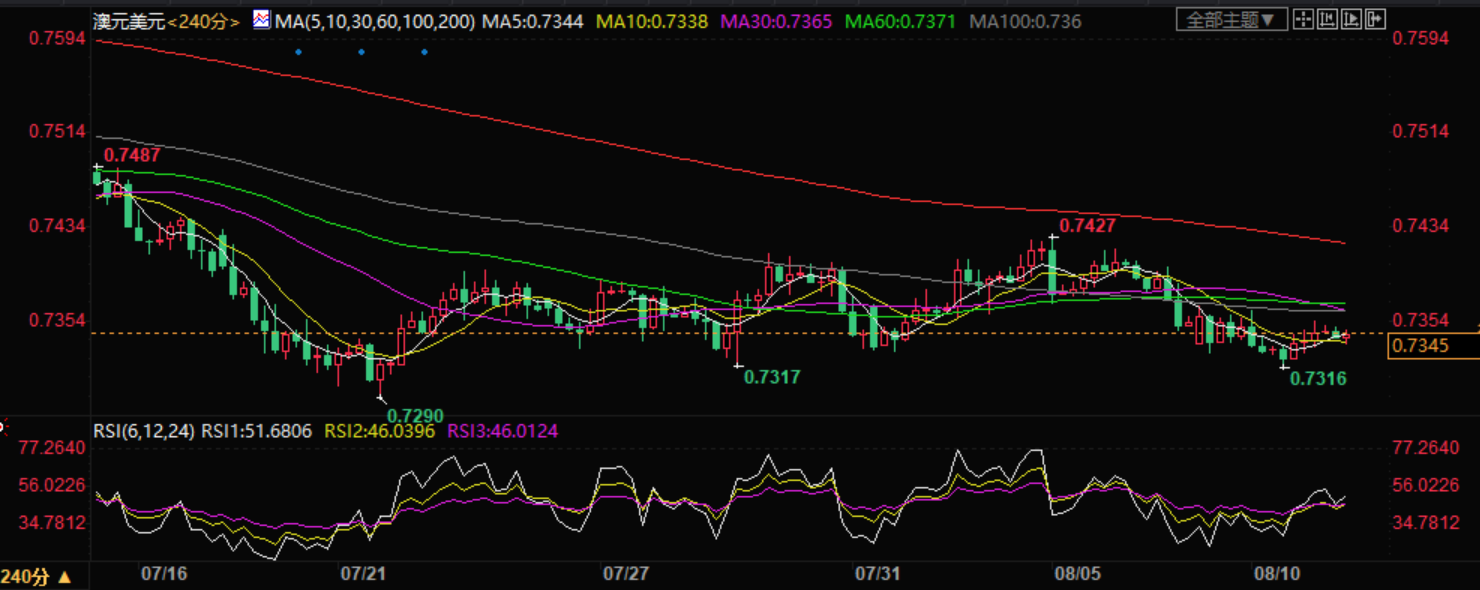Screen dimensions: 1480x590
Task: Click the 0.7317 low price marker
Action: 773,377
